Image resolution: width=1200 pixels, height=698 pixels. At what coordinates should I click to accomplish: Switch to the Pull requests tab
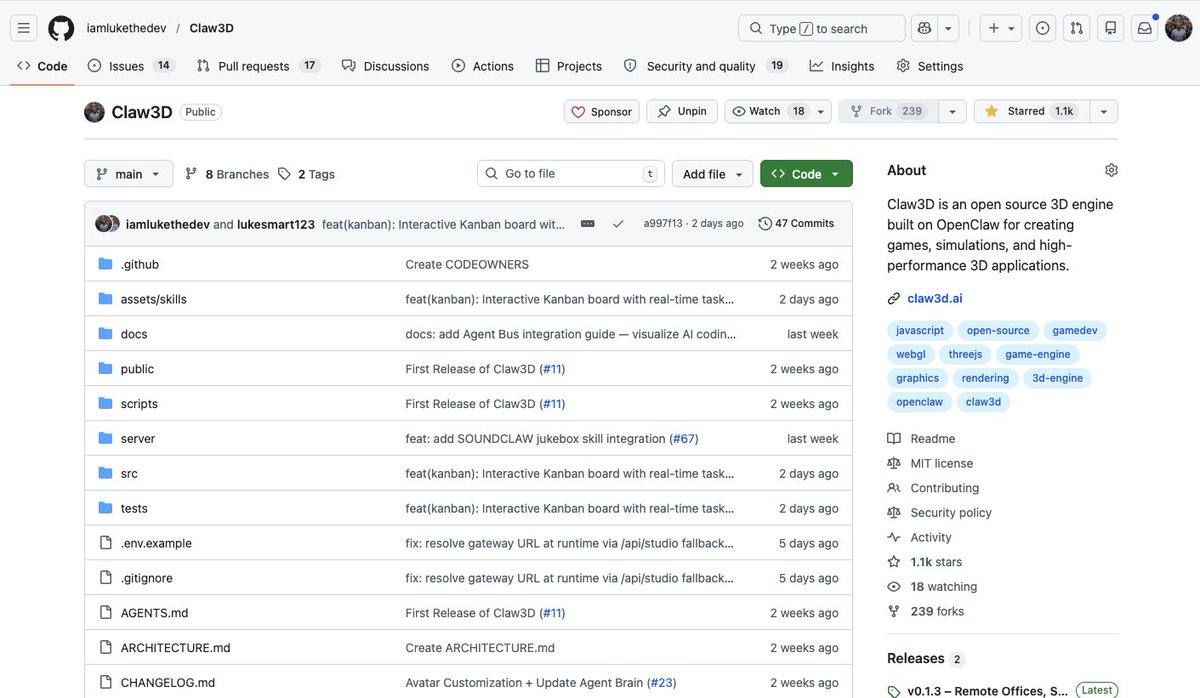pyautogui.click(x=258, y=66)
